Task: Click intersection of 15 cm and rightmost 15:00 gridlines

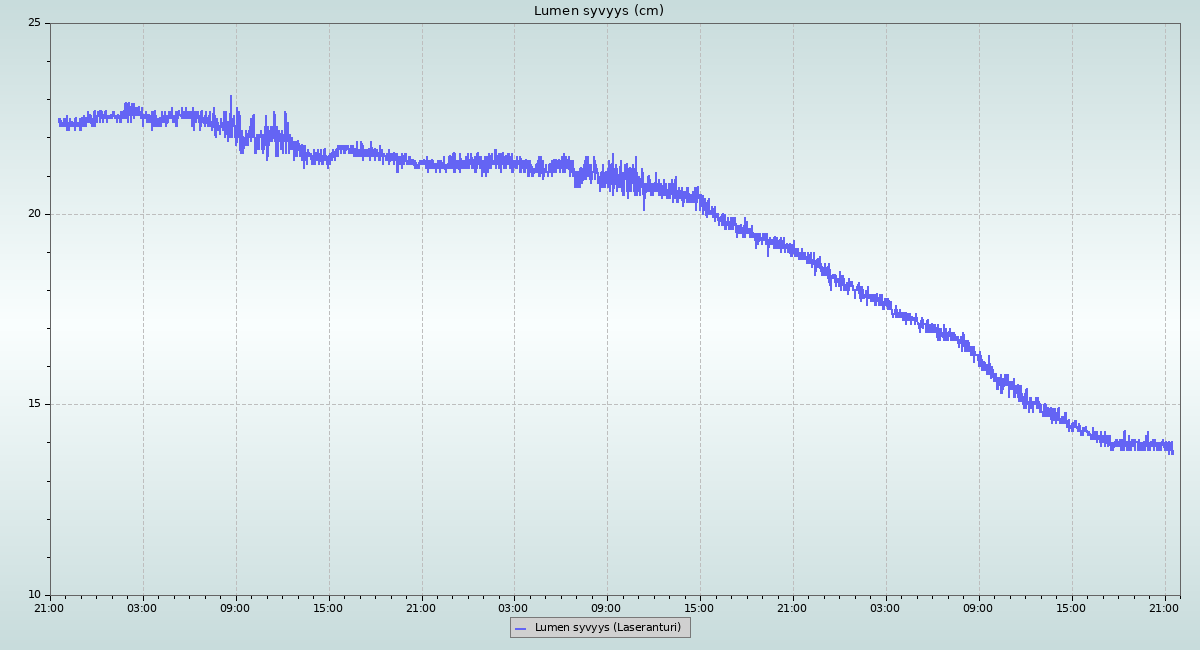Action: point(1072,404)
